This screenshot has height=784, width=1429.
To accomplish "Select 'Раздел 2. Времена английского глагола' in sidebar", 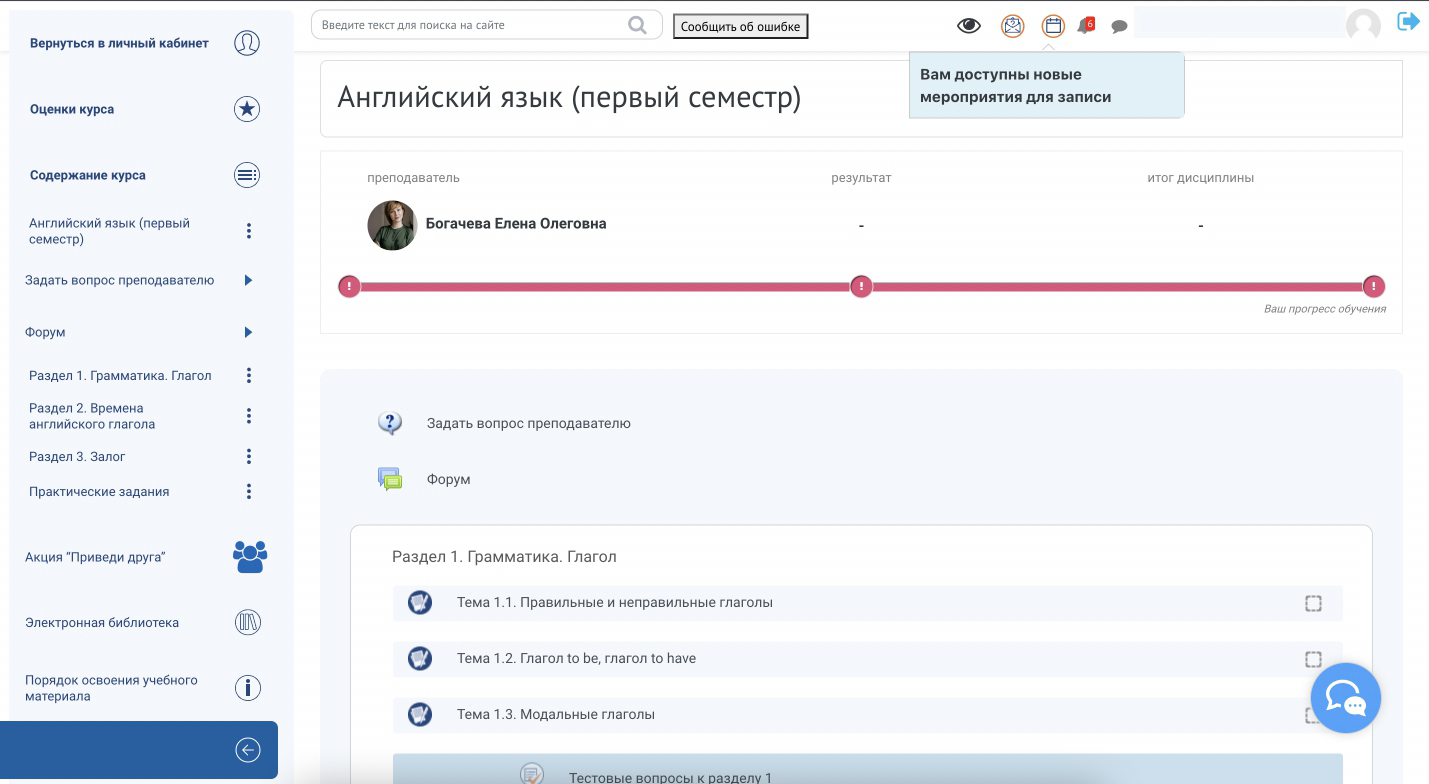I will 92,416.
